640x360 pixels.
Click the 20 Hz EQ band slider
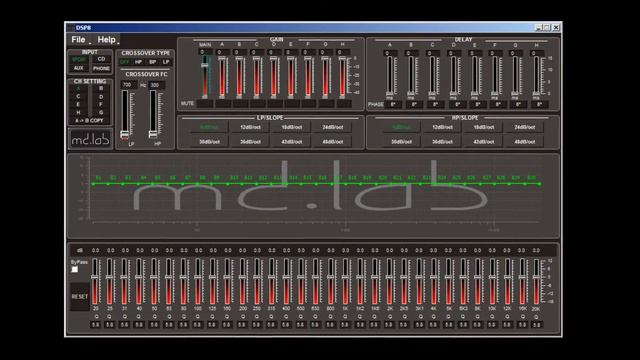click(95, 282)
